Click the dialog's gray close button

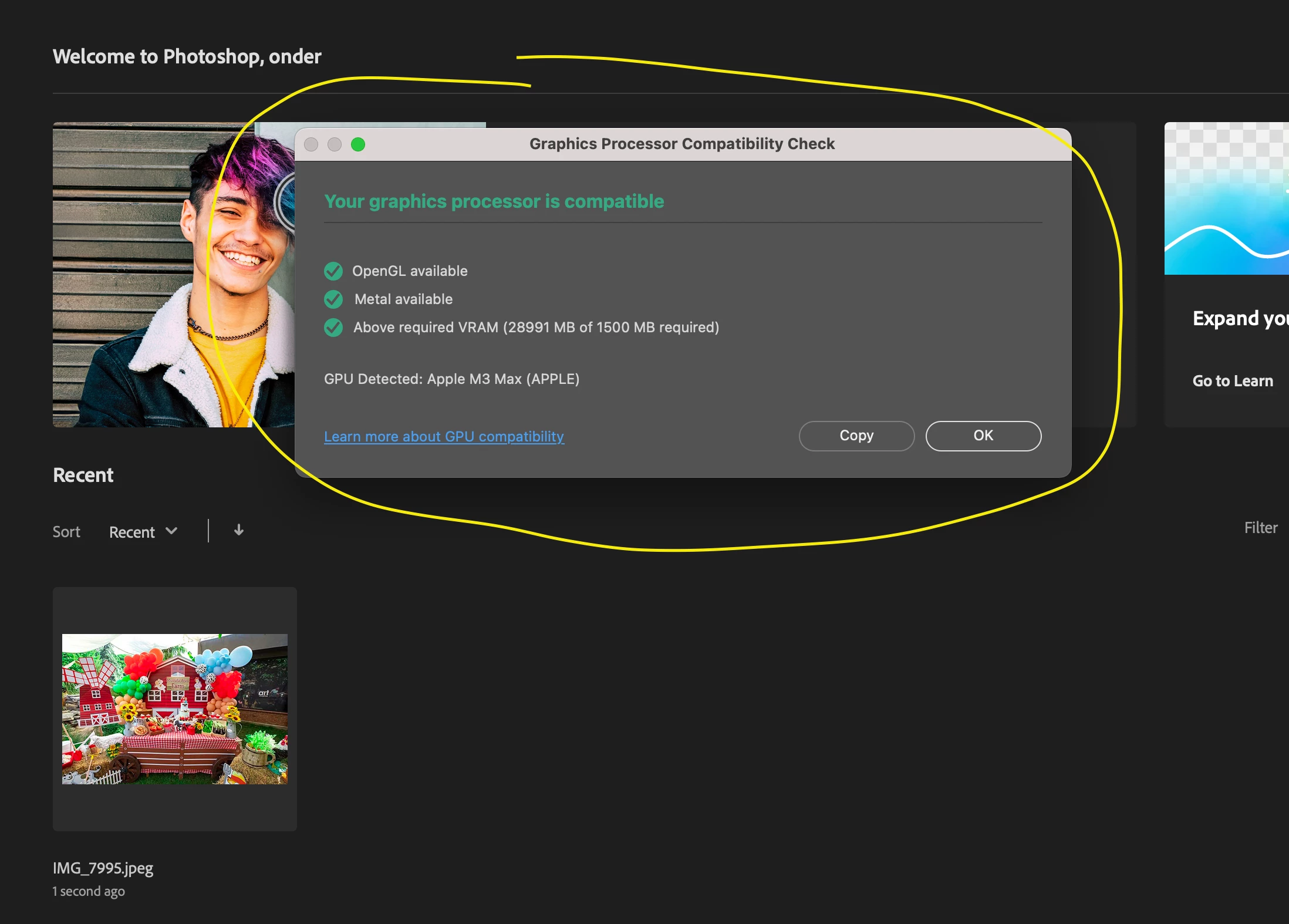tap(311, 144)
